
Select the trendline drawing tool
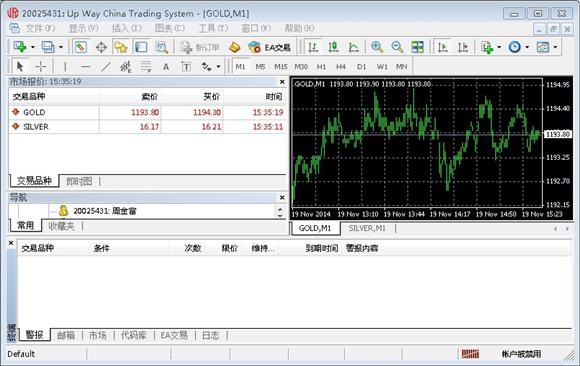(x=106, y=67)
